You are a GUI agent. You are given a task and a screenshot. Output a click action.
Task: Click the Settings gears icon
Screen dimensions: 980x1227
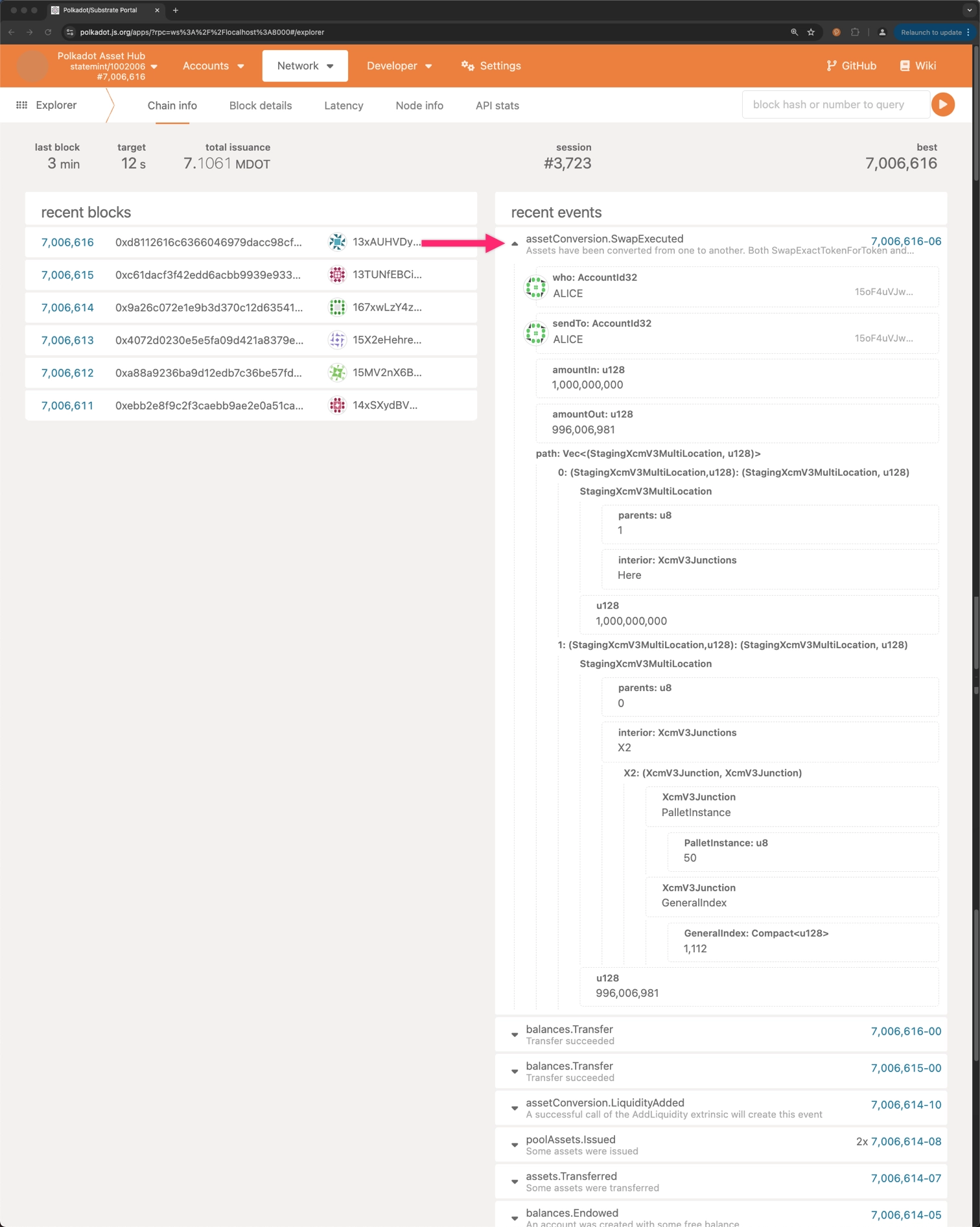467,65
